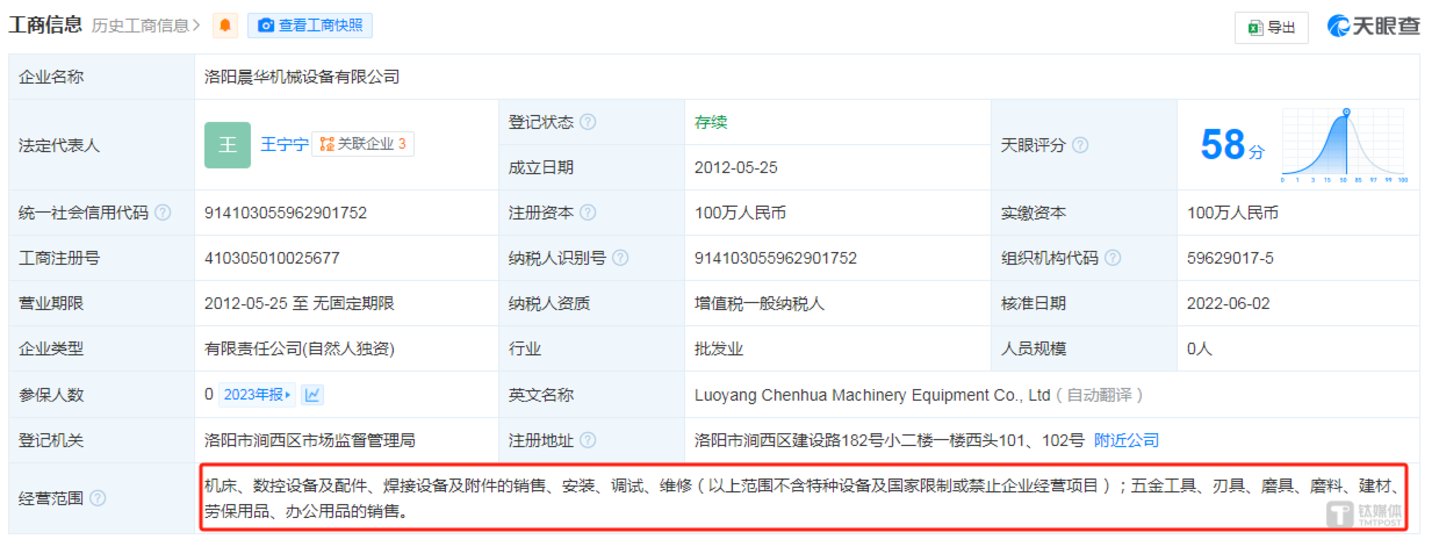
Task: Open trend chart icon beside 2023年报
Action: click(x=313, y=395)
